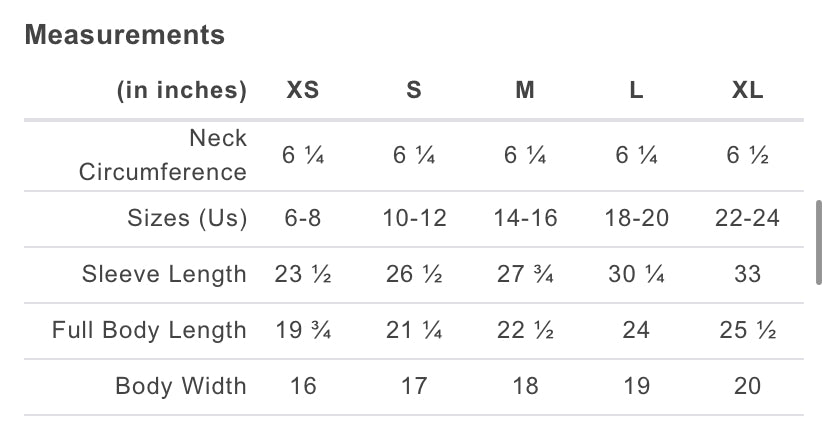Select the L size column header

coord(637,90)
